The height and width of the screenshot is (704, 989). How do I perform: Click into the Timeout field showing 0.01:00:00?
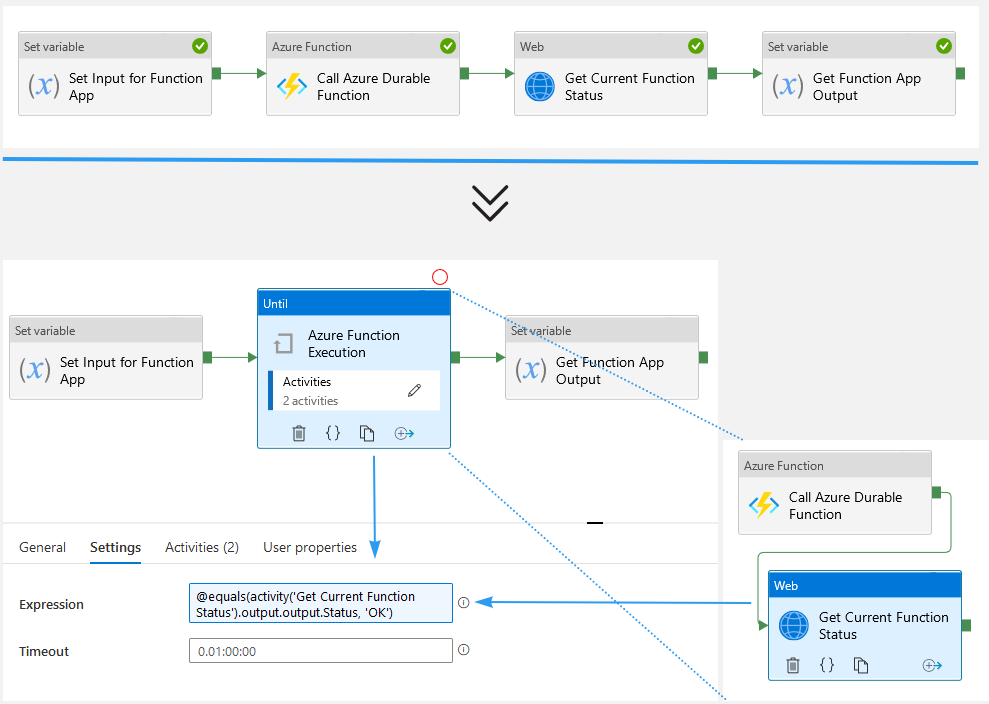[320, 651]
